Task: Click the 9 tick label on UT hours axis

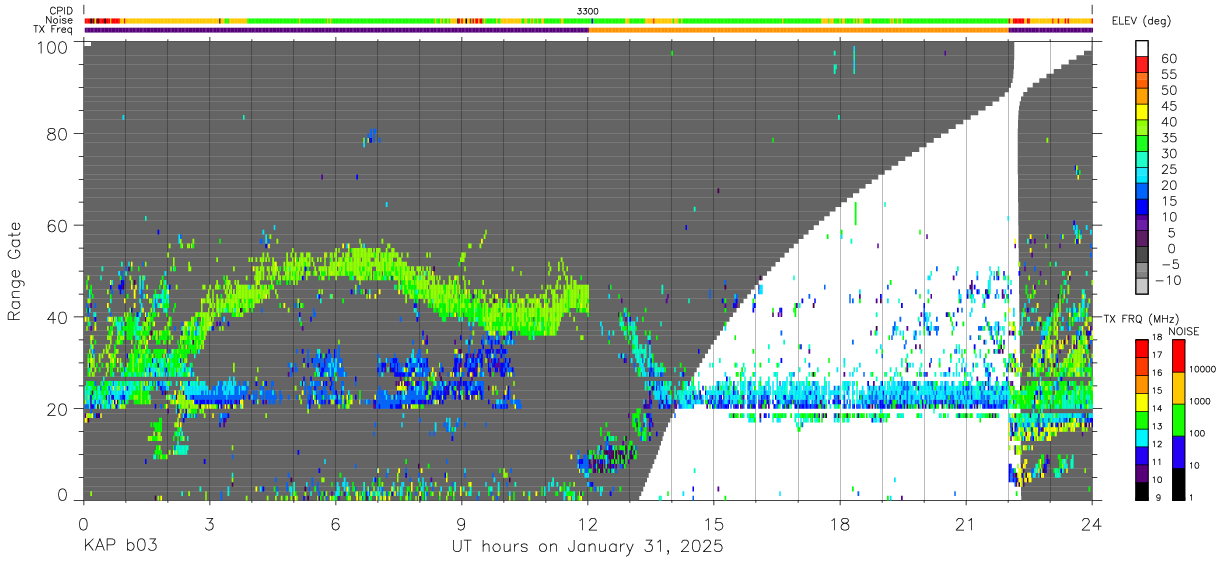Action: (461, 523)
